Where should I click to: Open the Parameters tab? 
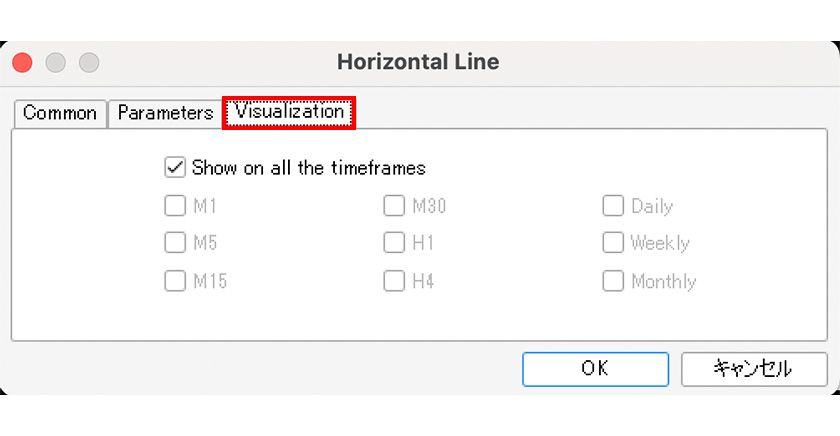(165, 113)
